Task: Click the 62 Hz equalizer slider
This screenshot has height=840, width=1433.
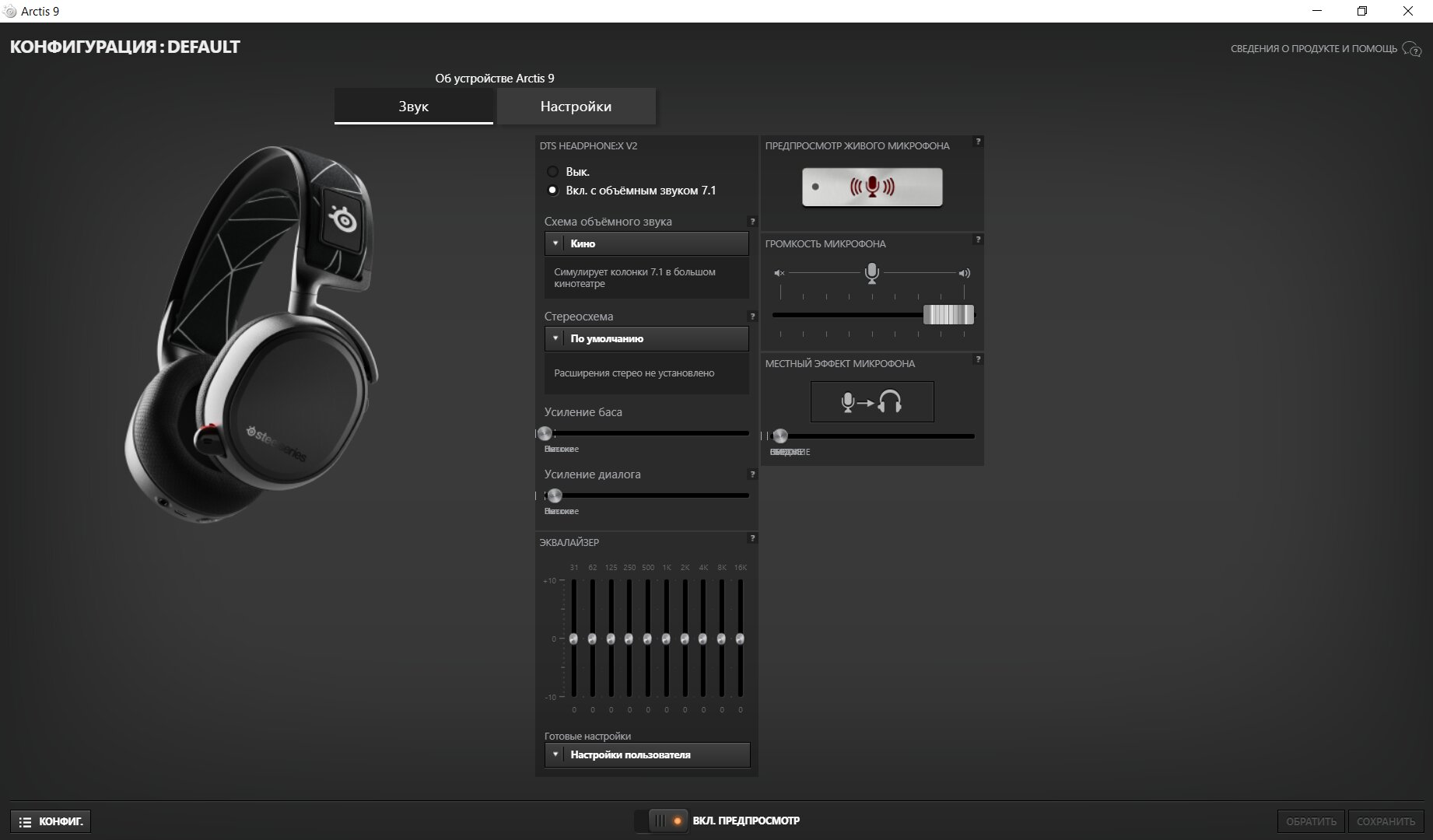Action: coord(592,639)
